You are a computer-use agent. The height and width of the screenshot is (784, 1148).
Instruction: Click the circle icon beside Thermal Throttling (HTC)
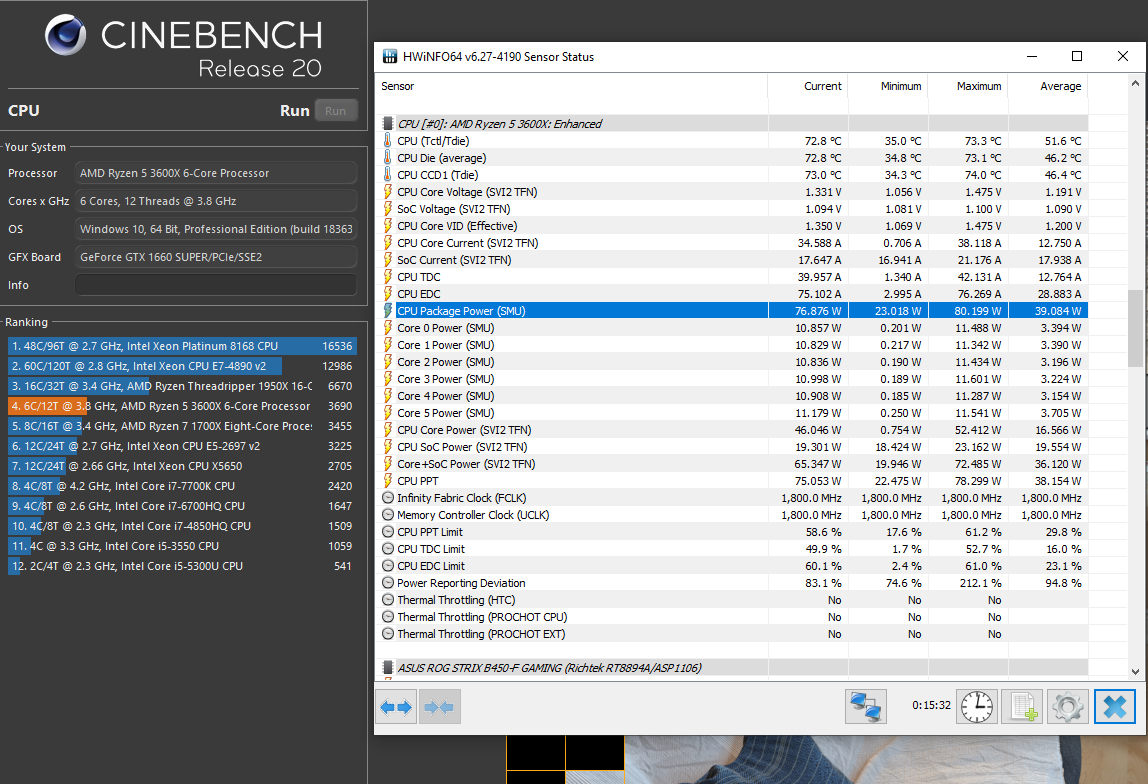click(388, 600)
